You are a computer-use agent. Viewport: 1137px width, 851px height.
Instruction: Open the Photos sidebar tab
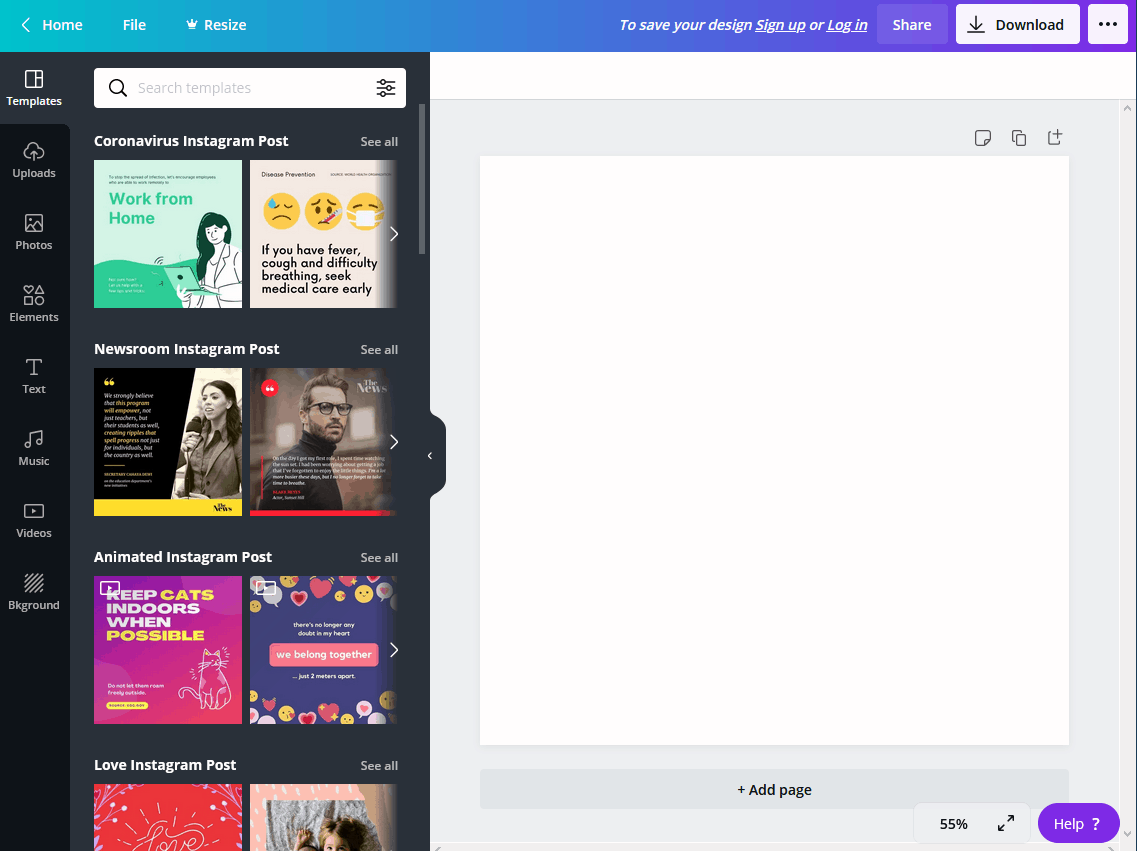pos(34,232)
